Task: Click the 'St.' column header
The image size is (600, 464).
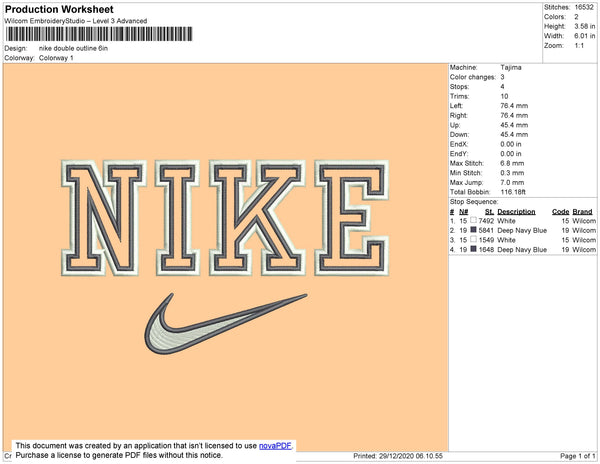Action: click(x=489, y=212)
